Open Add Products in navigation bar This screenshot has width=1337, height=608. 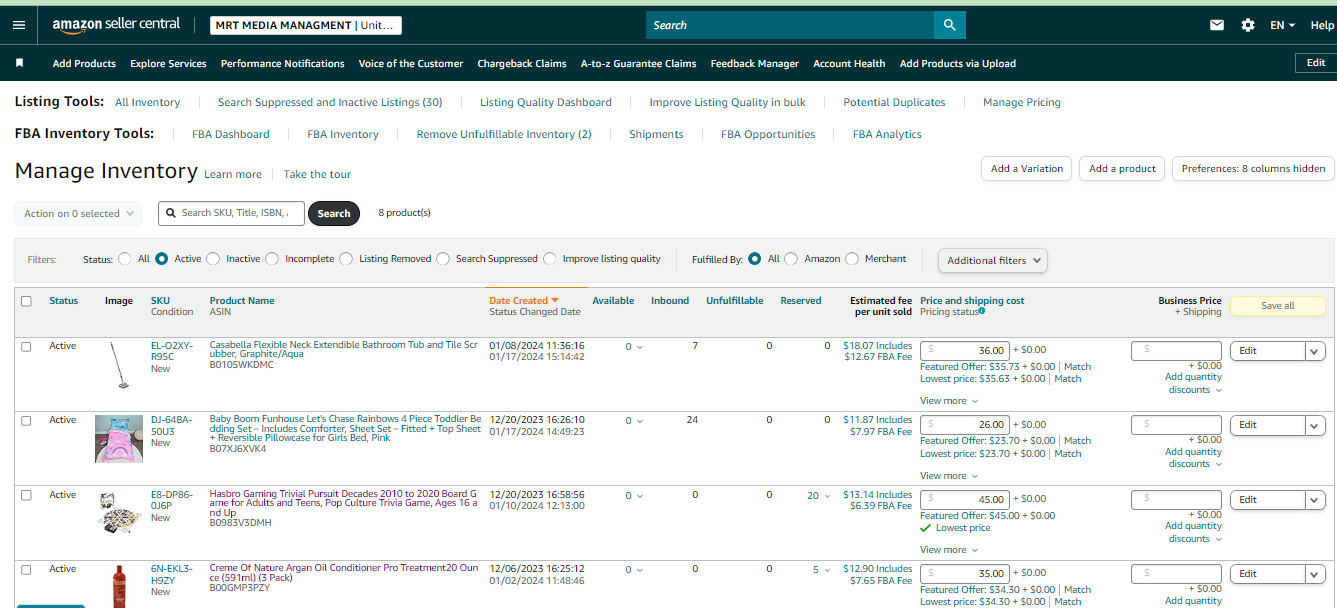pos(84,63)
